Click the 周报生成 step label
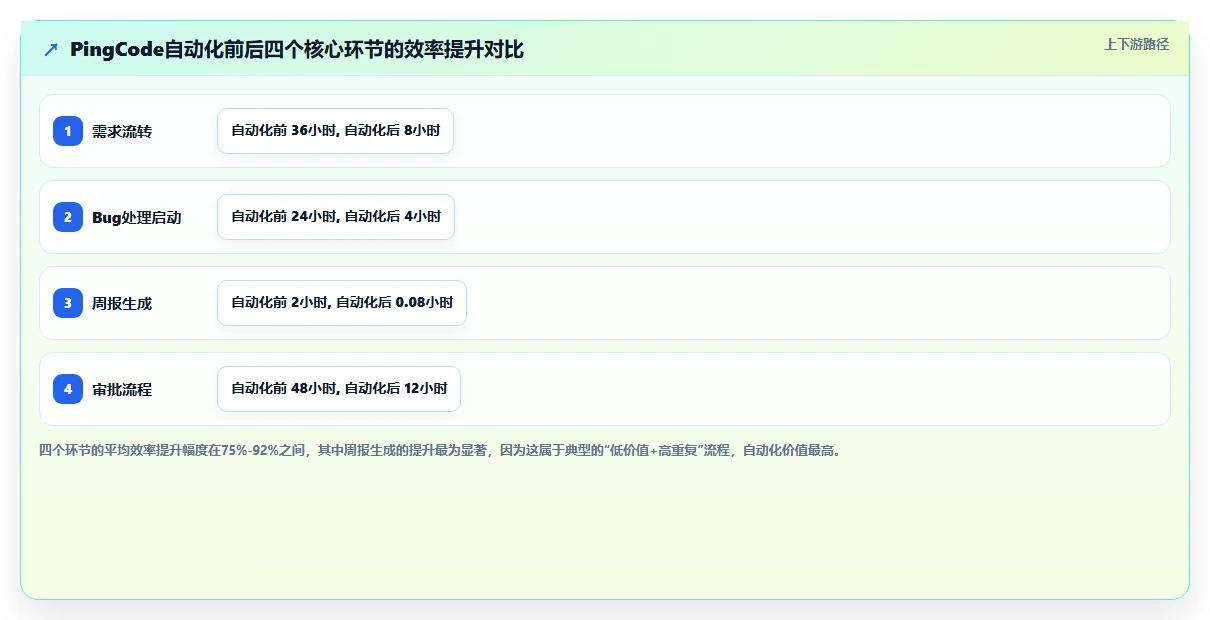Image resolution: width=1210 pixels, height=620 pixels. [122, 303]
